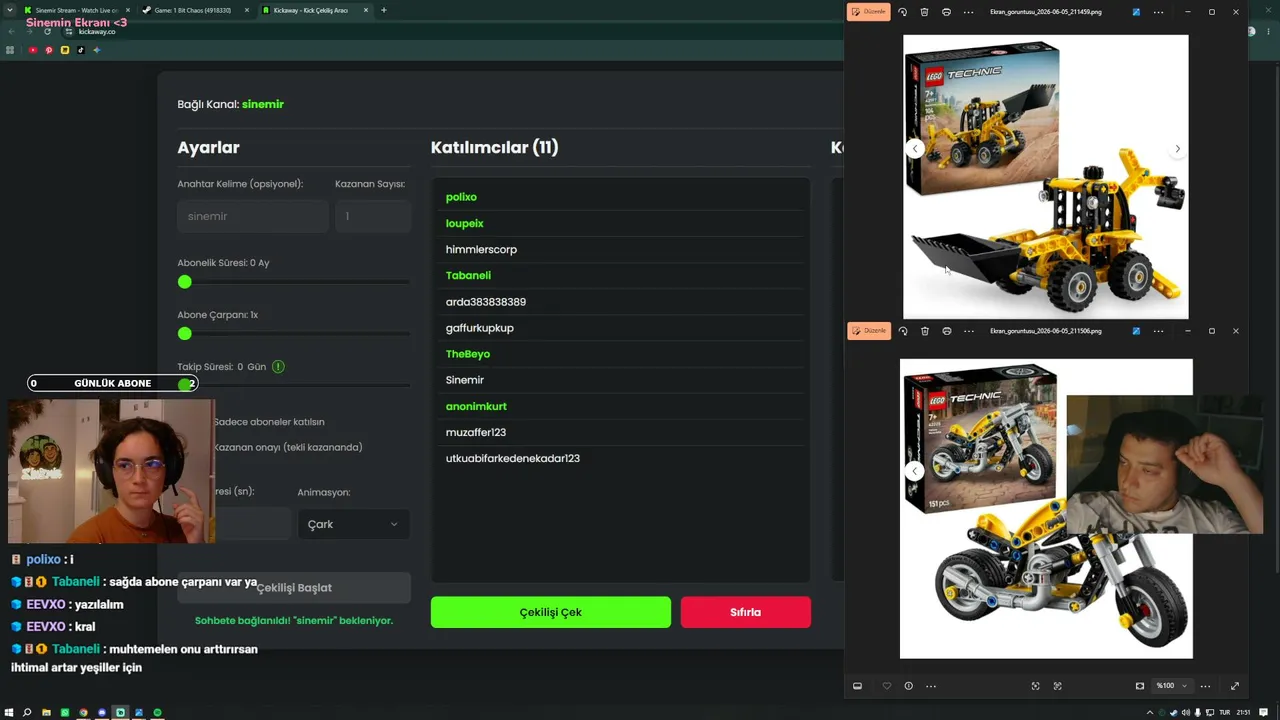This screenshot has height=720, width=1280.
Task: Select participant TheBeyo
Action: (468, 354)
